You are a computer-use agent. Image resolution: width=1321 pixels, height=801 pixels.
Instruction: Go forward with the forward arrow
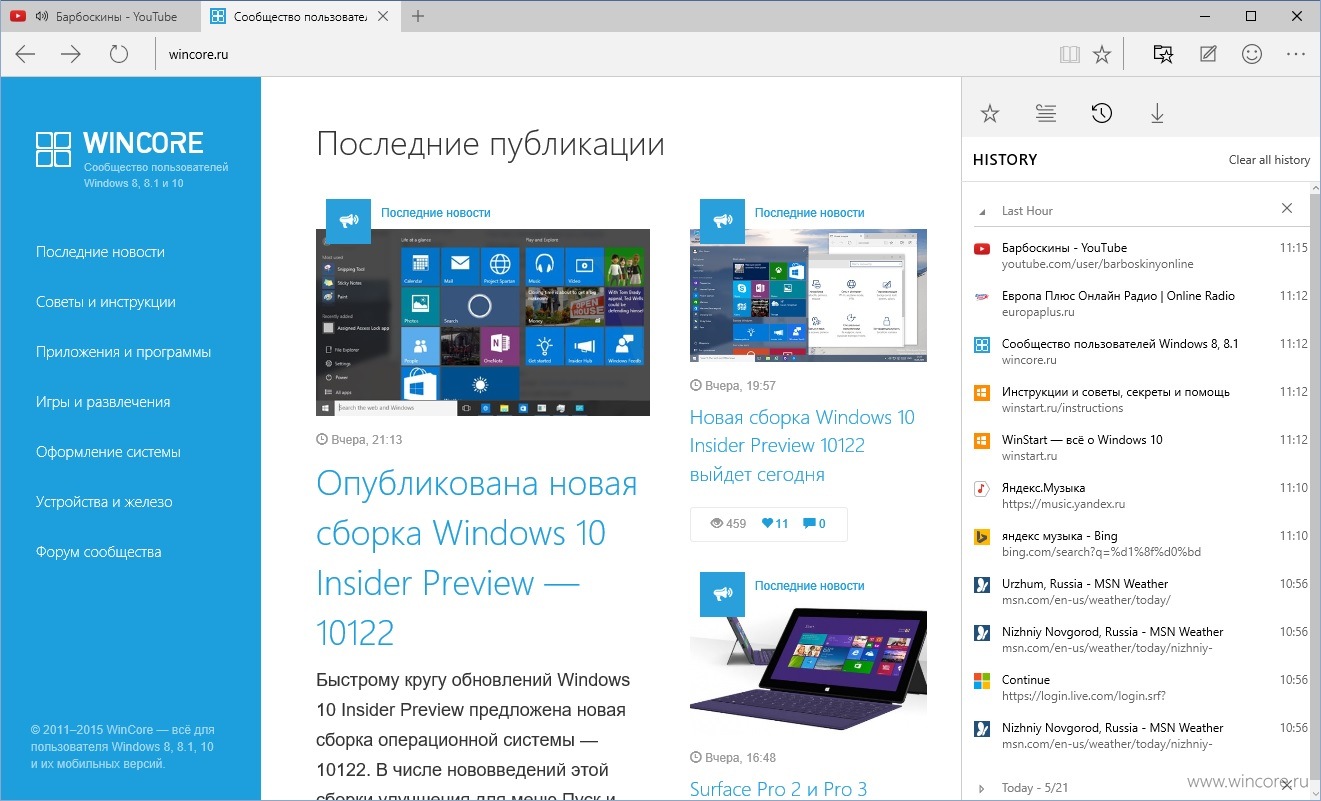(71, 55)
